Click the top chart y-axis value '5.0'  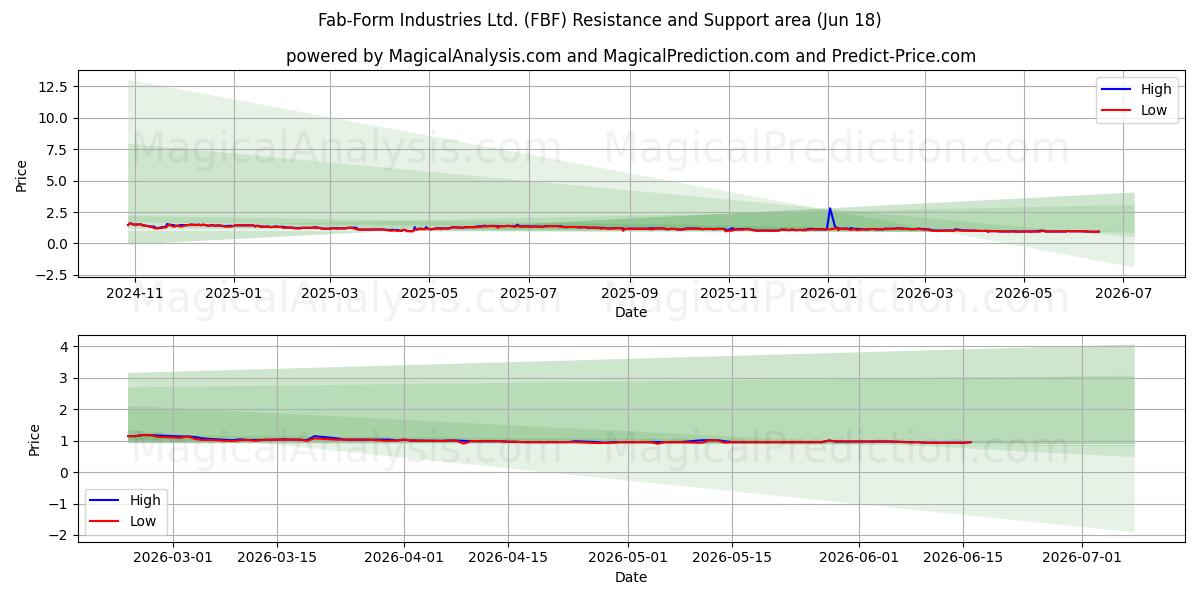(57, 181)
